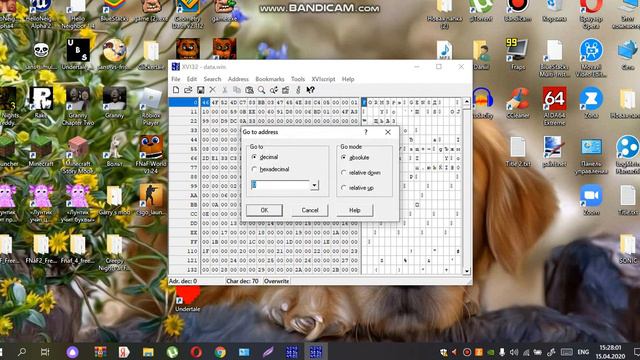Select the highlighted first hex byte 46
This screenshot has height=360, width=640.
point(205,102)
